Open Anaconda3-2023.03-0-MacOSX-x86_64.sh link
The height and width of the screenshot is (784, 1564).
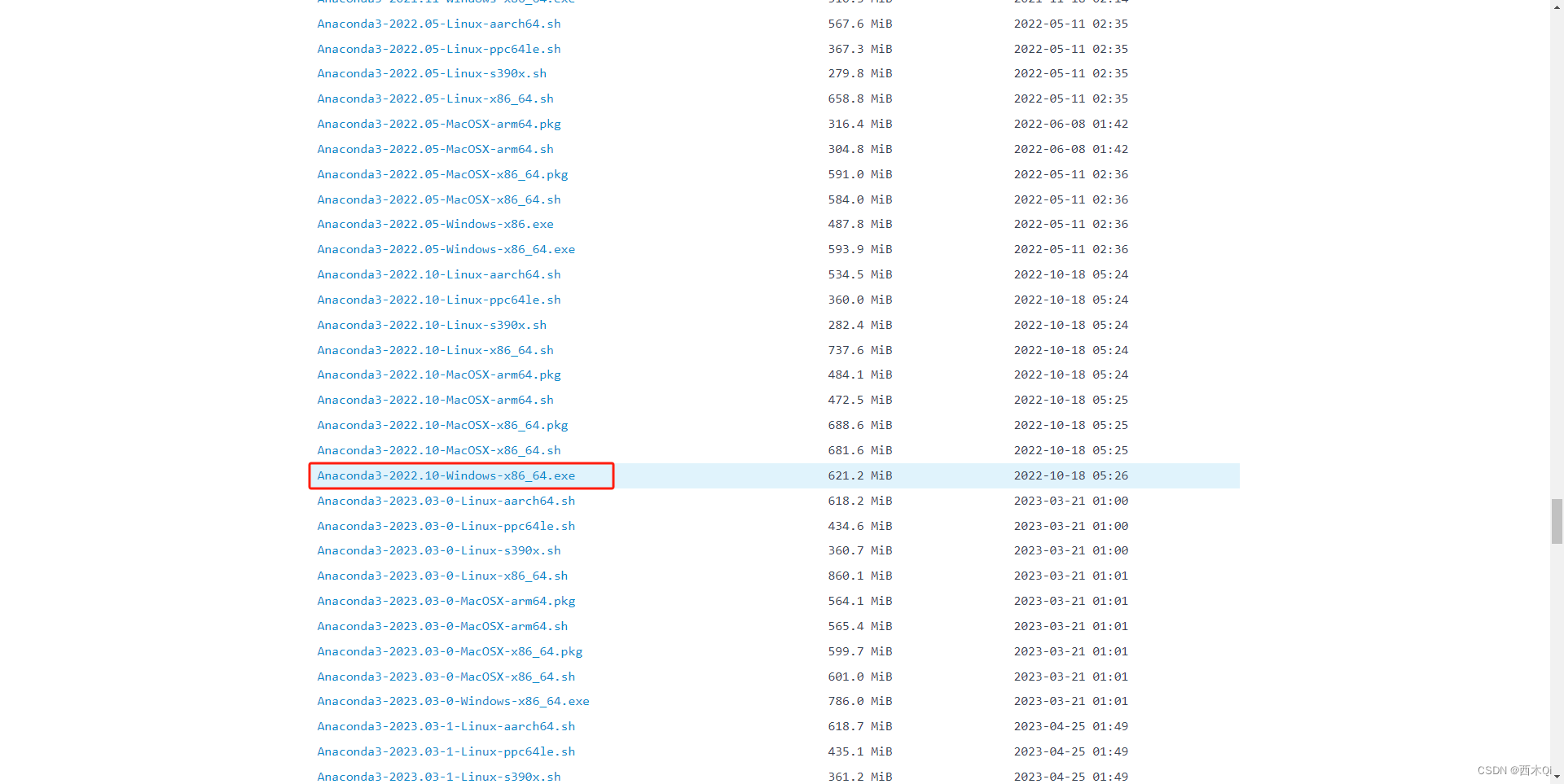tap(446, 677)
